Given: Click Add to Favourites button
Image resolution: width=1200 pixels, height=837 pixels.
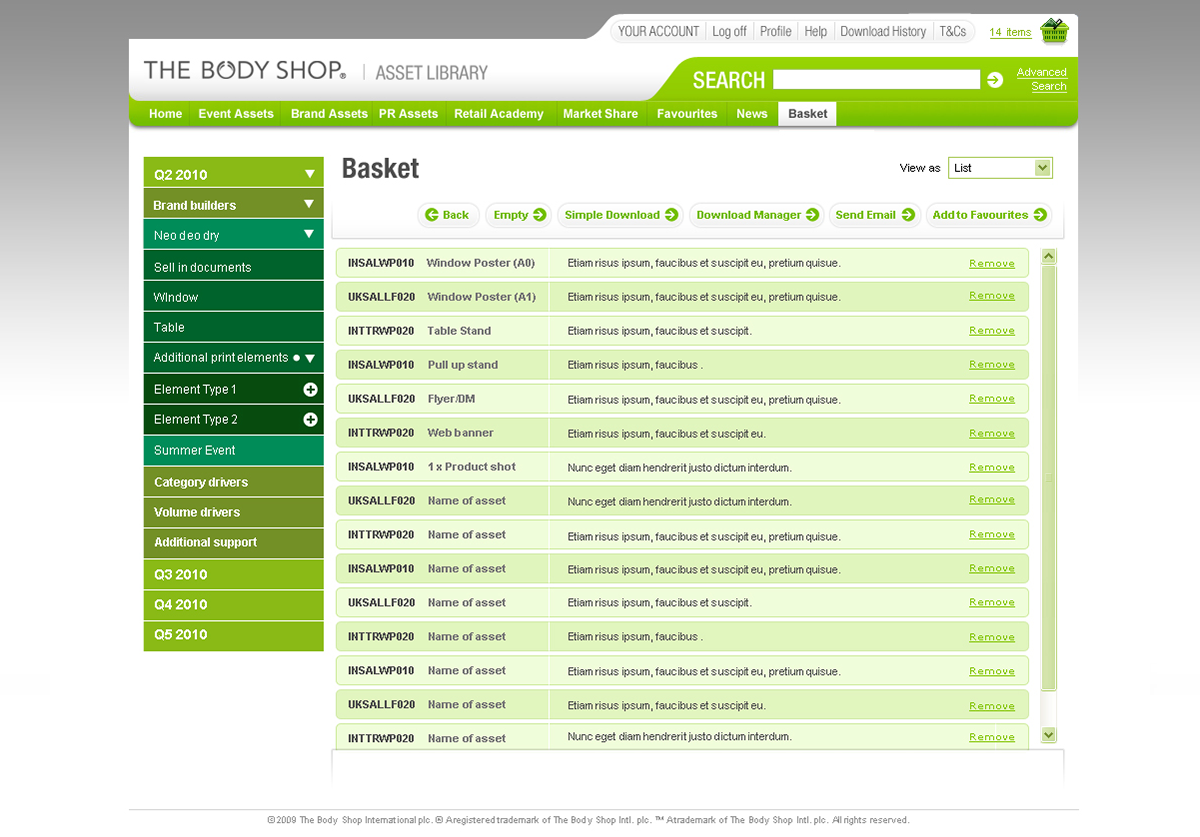Looking at the screenshot, I should (989, 215).
